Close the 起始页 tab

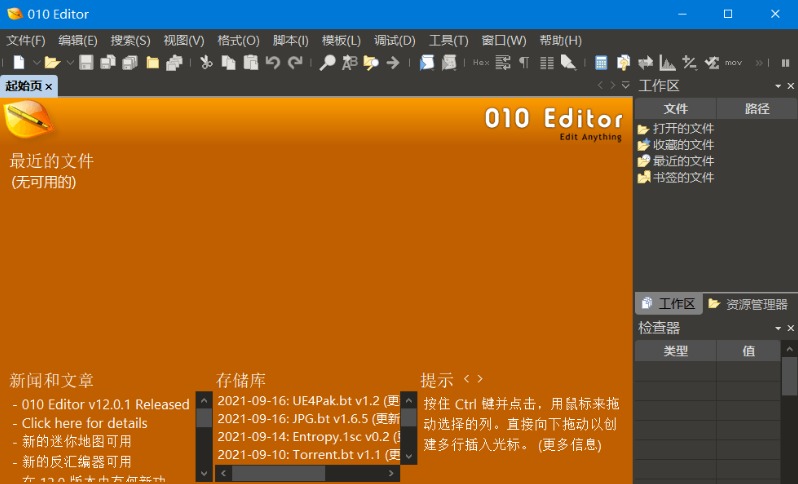49,87
